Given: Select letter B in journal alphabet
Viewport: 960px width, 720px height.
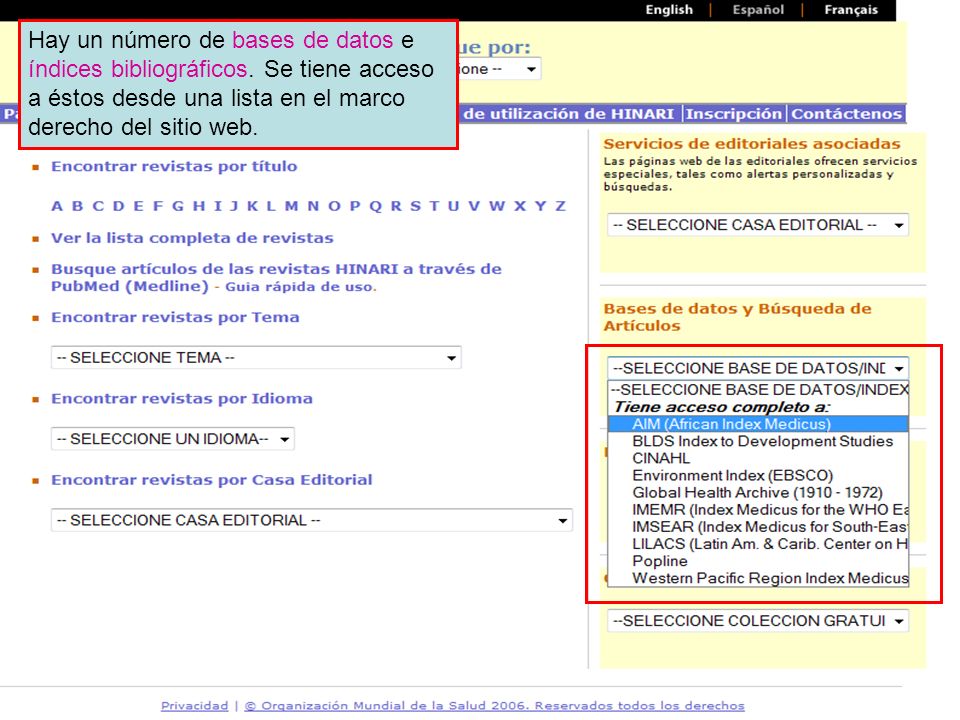Looking at the screenshot, I should tap(77, 206).
